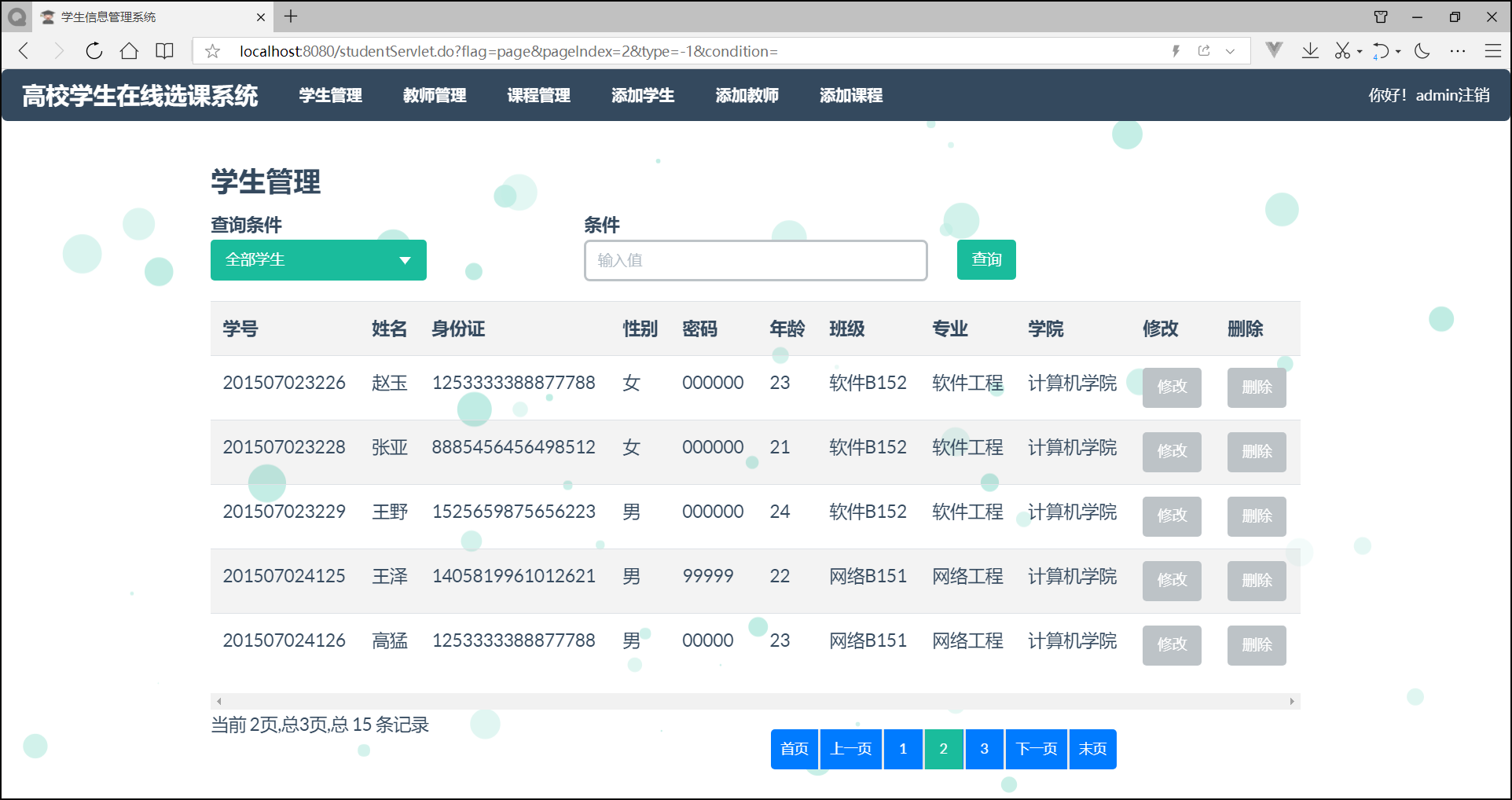Viewport: 1512px width, 800px height.
Task: Click 删除 for student 张亚
Action: (x=1257, y=452)
